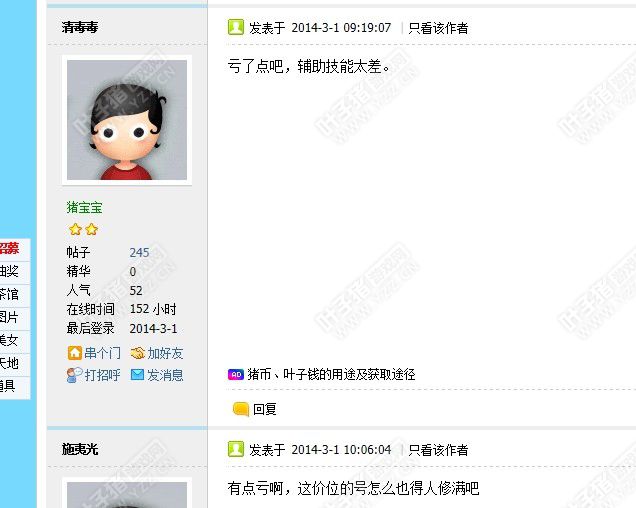
Task: Click the 串个门 house icon
Action: point(74,353)
